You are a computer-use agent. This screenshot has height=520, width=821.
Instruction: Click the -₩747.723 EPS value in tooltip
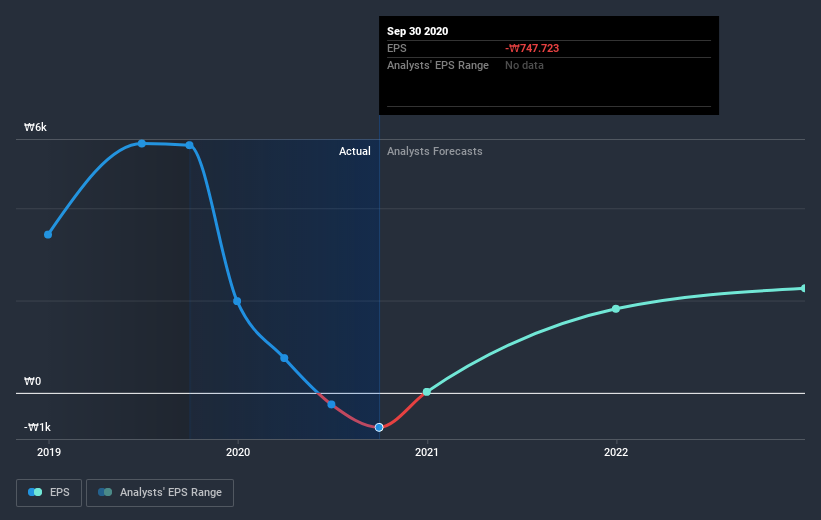(x=532, y=48)
